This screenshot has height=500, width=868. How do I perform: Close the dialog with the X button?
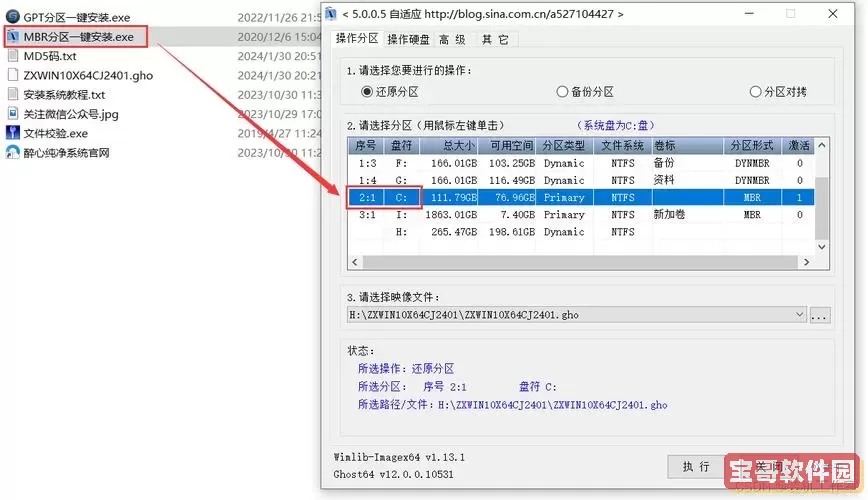pyautogui.click(x=833, y=14)
